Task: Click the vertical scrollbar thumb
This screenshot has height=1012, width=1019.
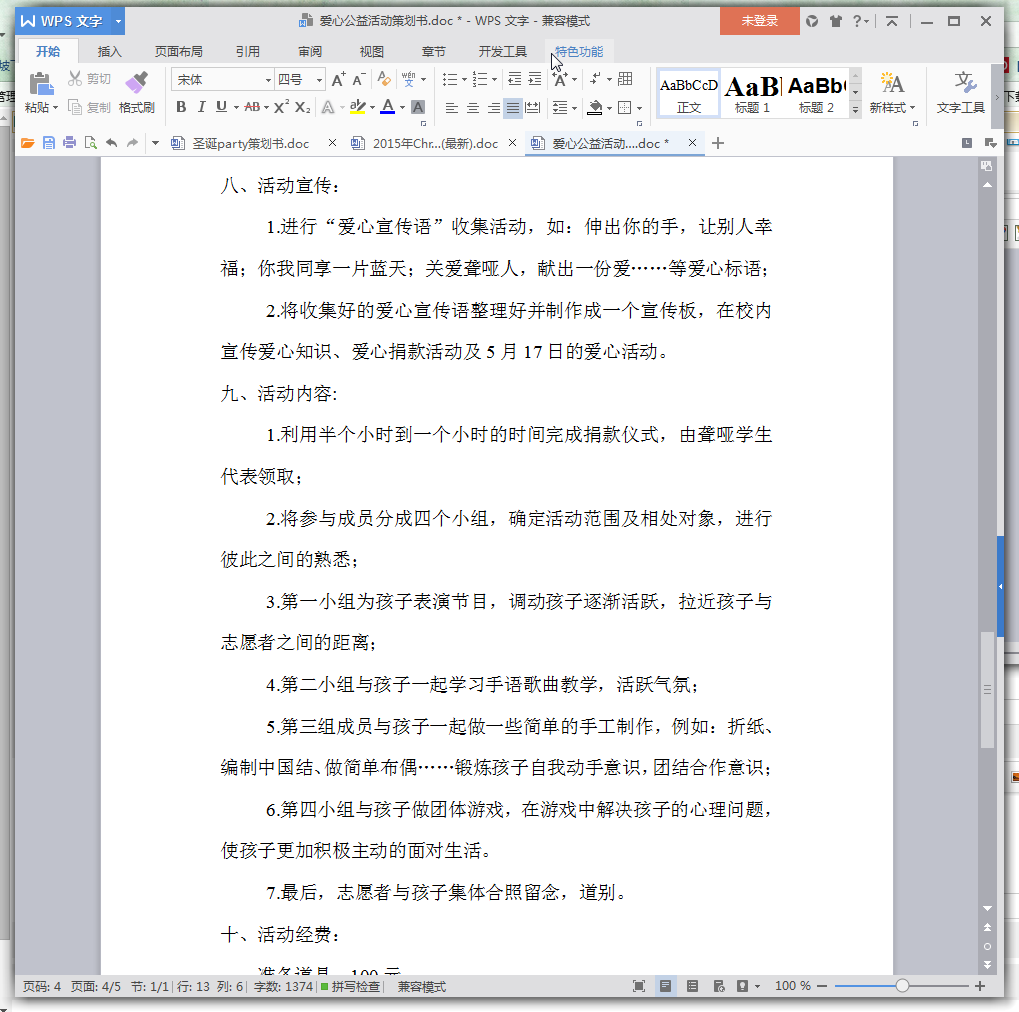Action: coord(987,690)
